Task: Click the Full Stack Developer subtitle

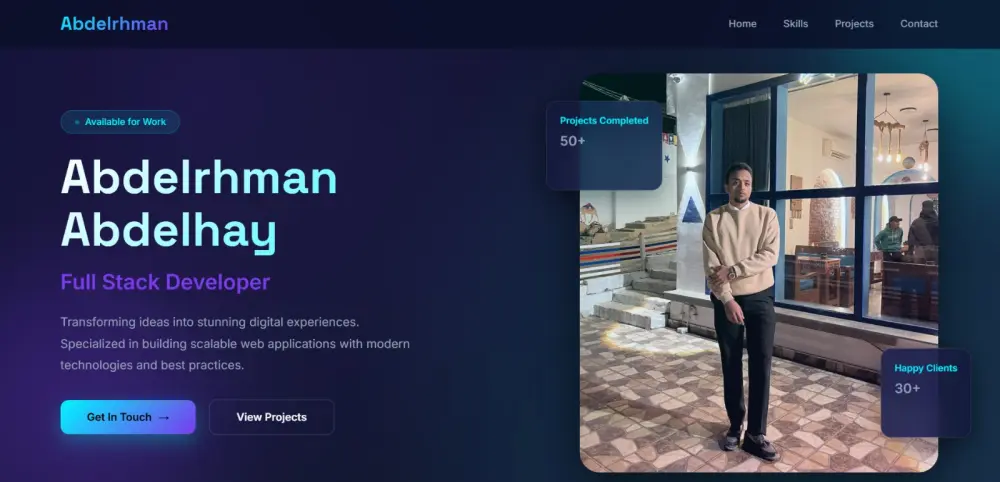Action: tap(165, 282)
